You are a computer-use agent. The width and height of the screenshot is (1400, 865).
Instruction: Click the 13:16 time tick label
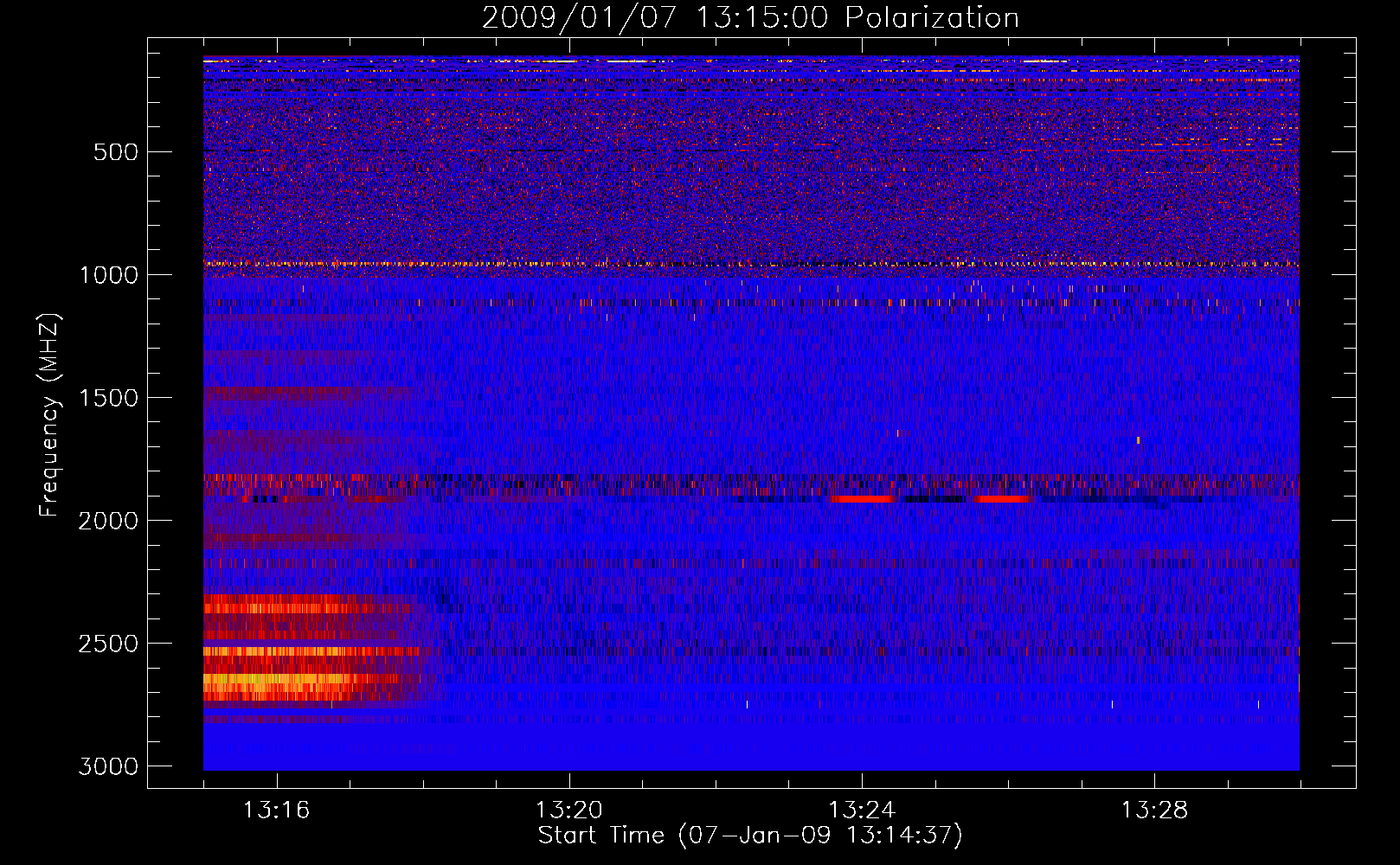click(276, 811)
